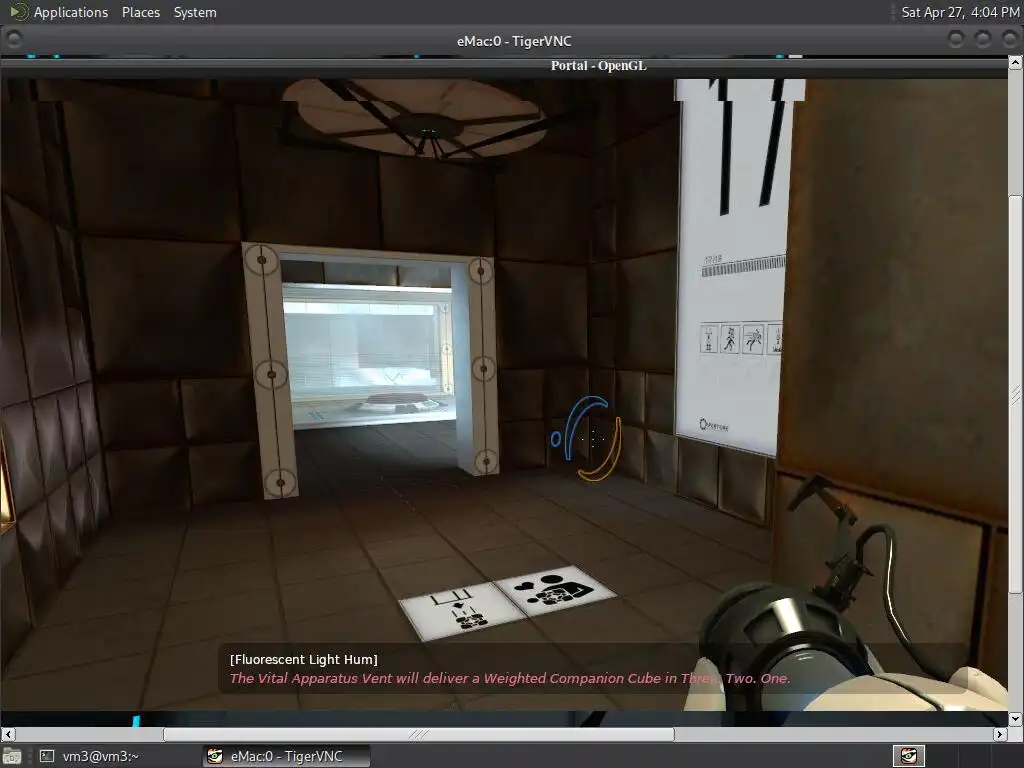The width and height of the screenshot is (1024, 768).
Task: Click the Vital Apparatus Vent subtitle line
Action: click(510, 679)
